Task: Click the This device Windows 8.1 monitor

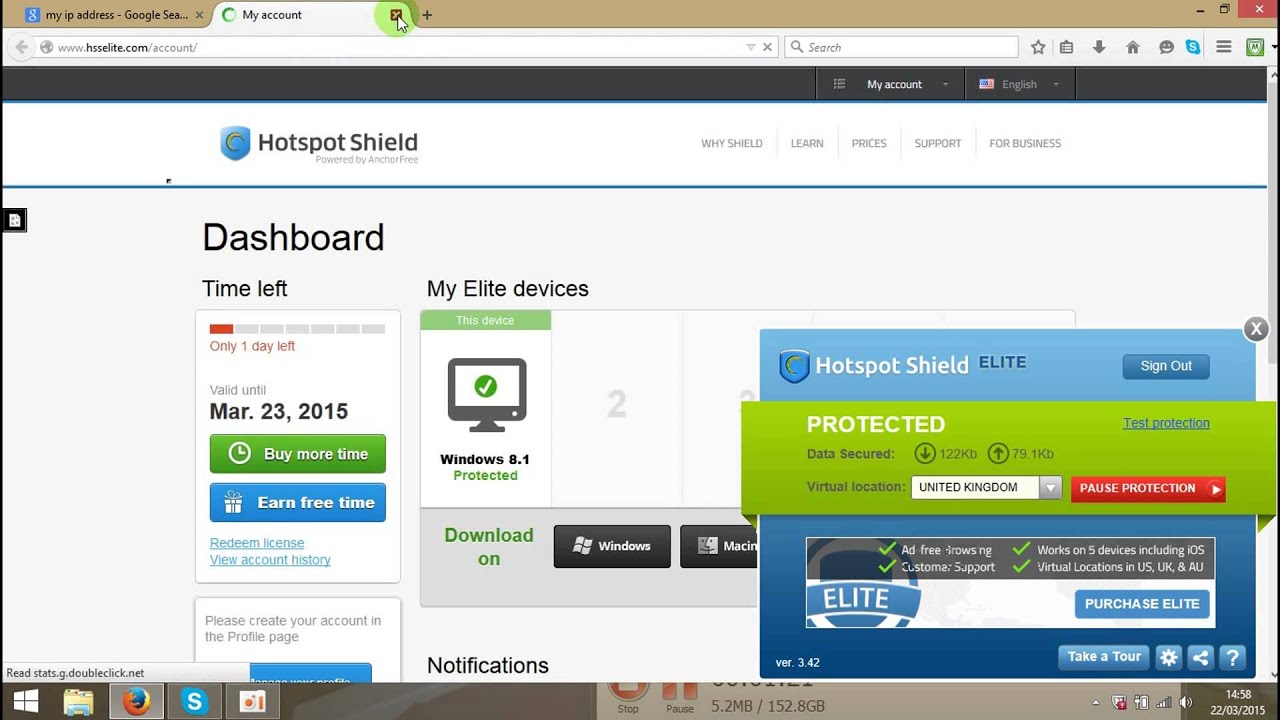Action: click(x=486, y=395)
